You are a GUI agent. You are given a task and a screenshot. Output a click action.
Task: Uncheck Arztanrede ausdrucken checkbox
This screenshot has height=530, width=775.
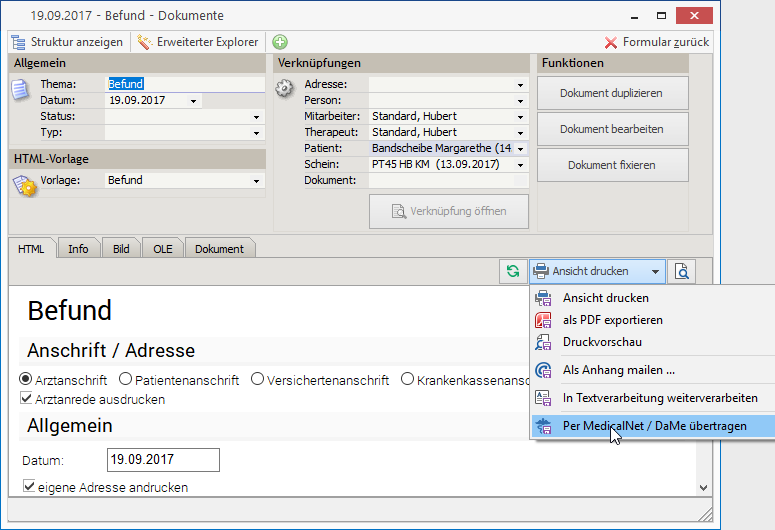pos(27,399)
